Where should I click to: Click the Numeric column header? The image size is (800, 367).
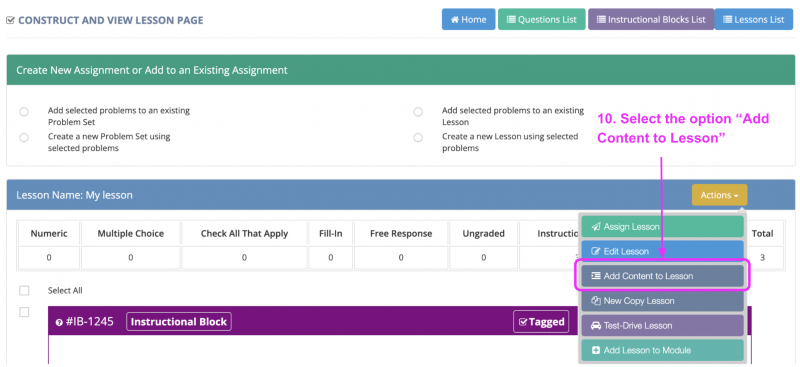[49, 234]
